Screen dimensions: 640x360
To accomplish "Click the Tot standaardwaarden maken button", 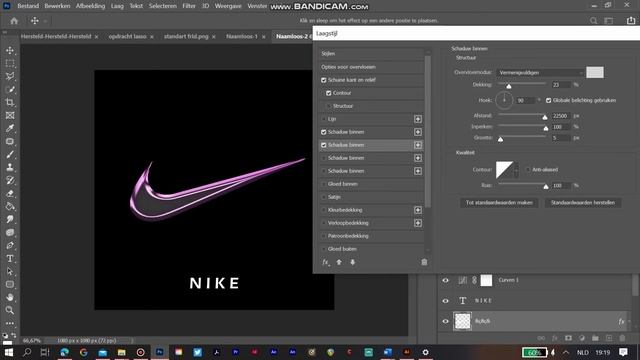I will (499, 203).
